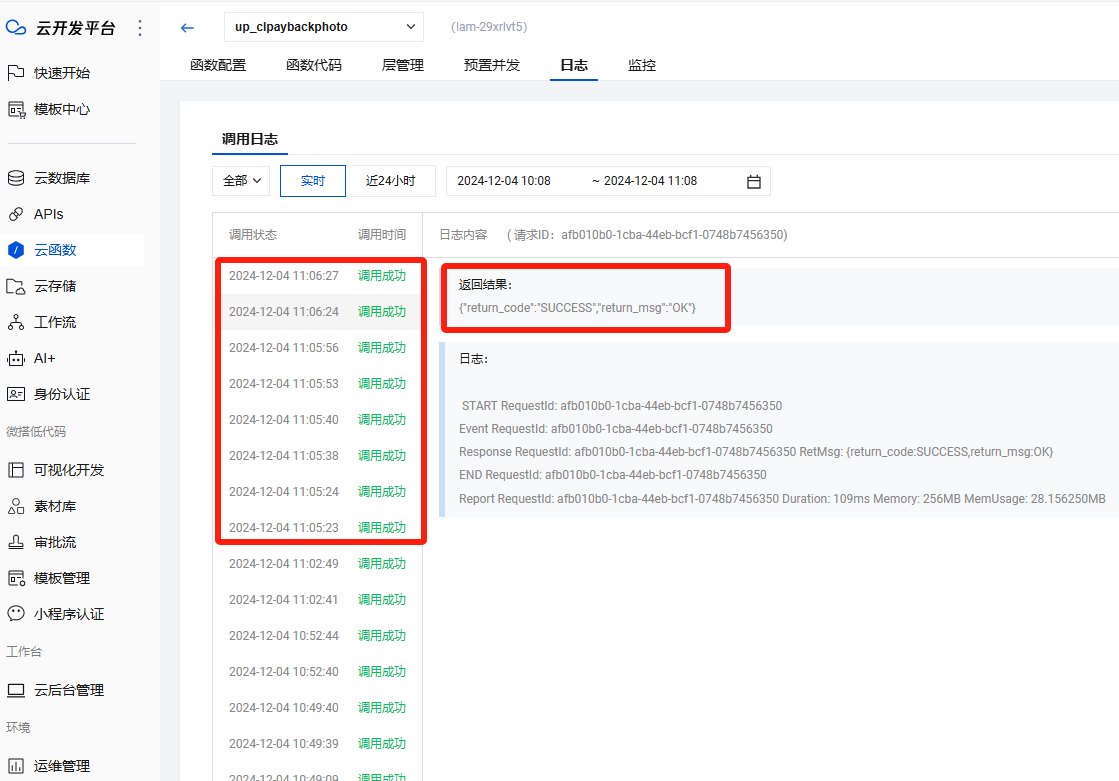The width and height of the screenshot is (1119, 781).
Task: Click the Report RequestId log line
Action: click(x=782, y=498)
